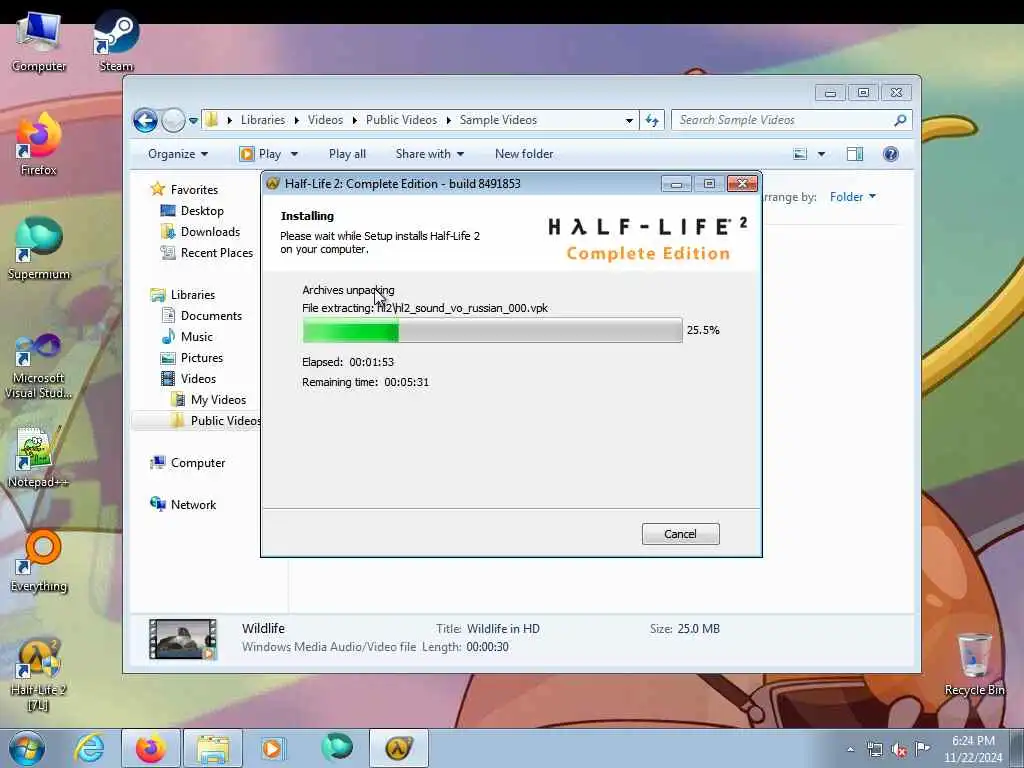This screenshot has width=1024, height=768.
Task: Open the Microsoft Visual Studio desktop shortcut
Action: pyautogui.click(x=39, y=366)
